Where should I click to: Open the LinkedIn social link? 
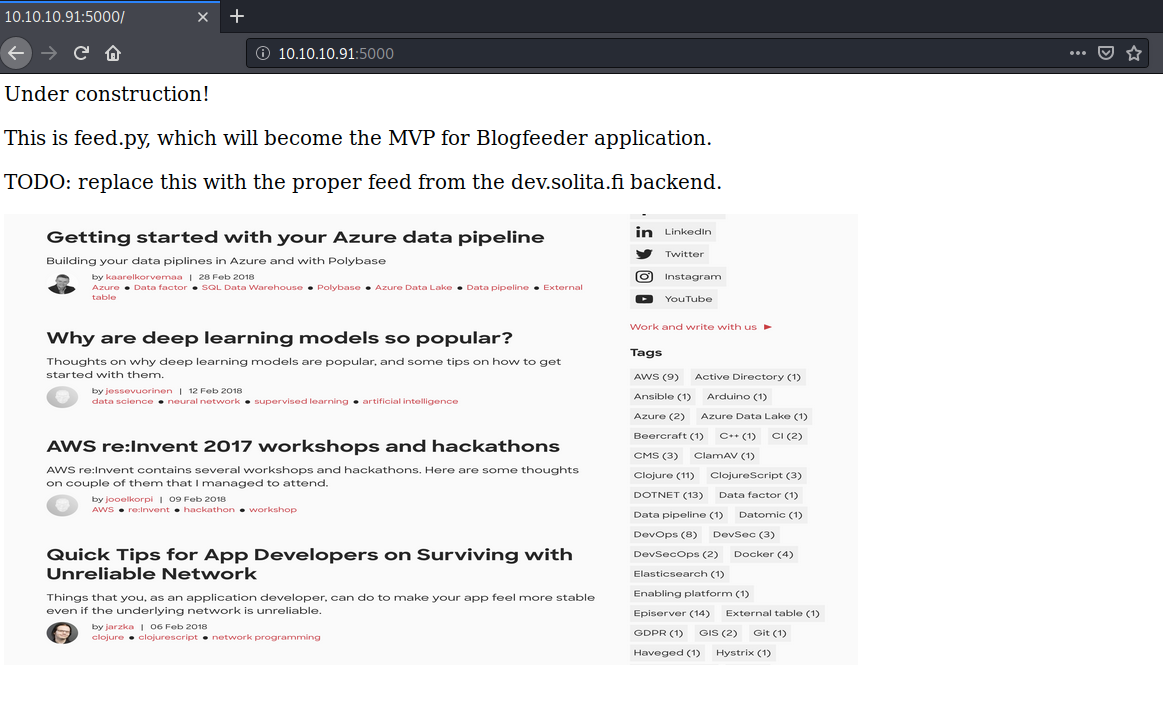(x=673, y=232)
